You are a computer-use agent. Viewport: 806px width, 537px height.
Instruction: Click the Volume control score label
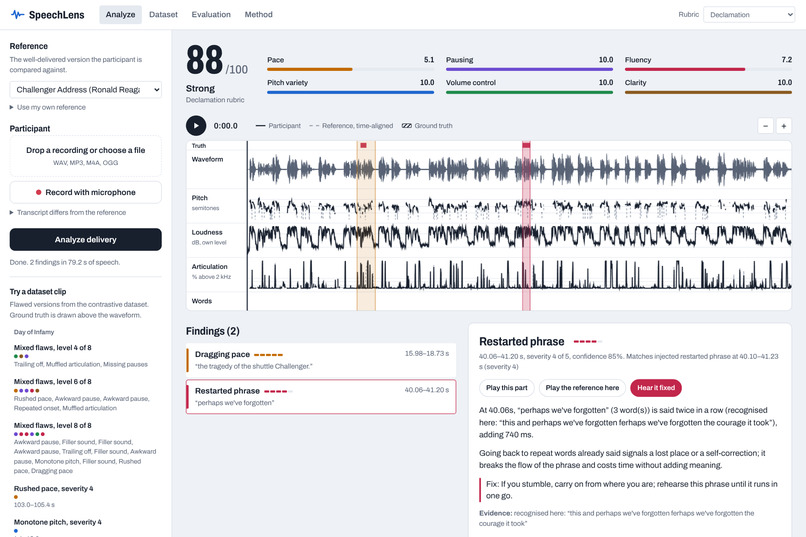coord(471,82)
